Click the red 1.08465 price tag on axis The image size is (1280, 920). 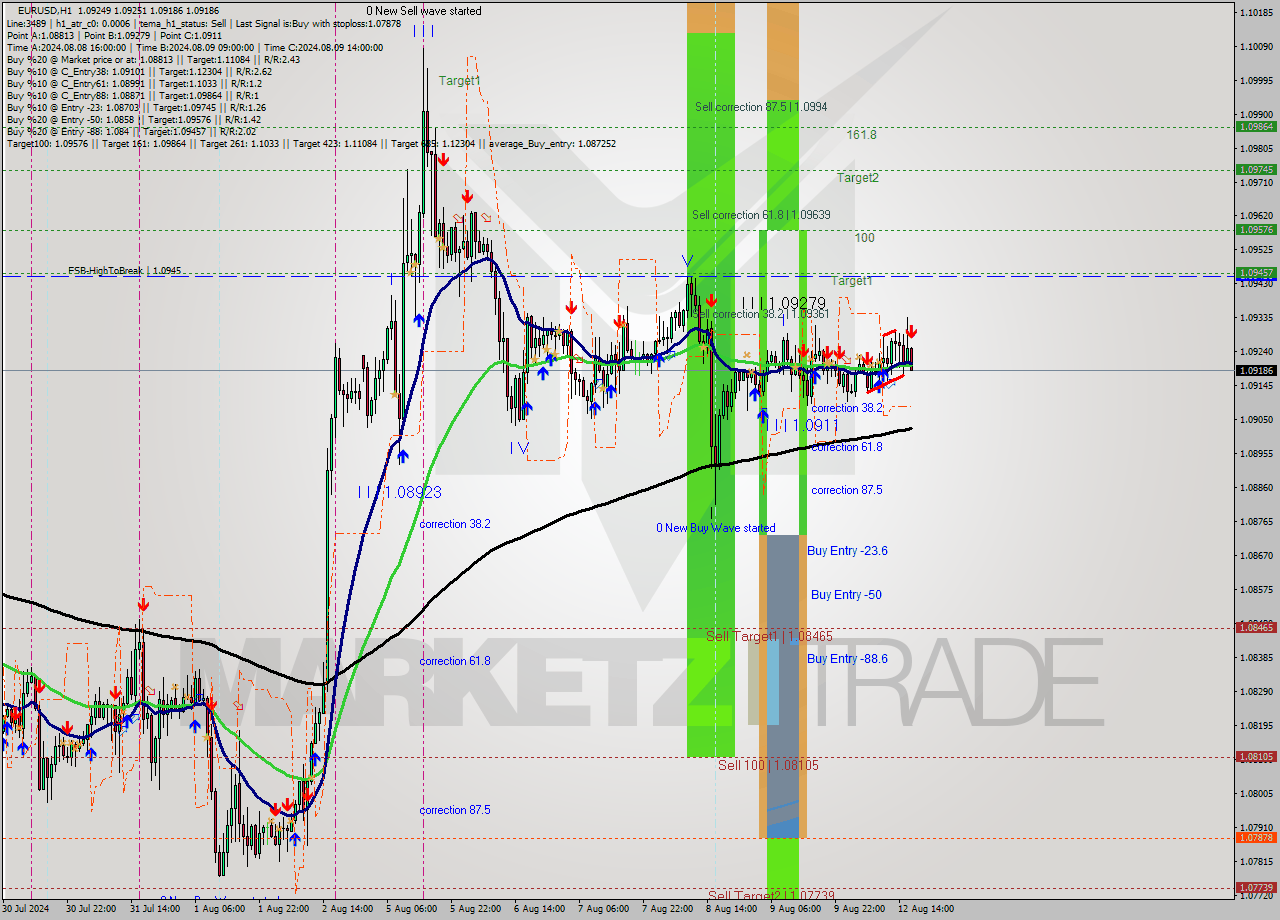coord(1256,628)
